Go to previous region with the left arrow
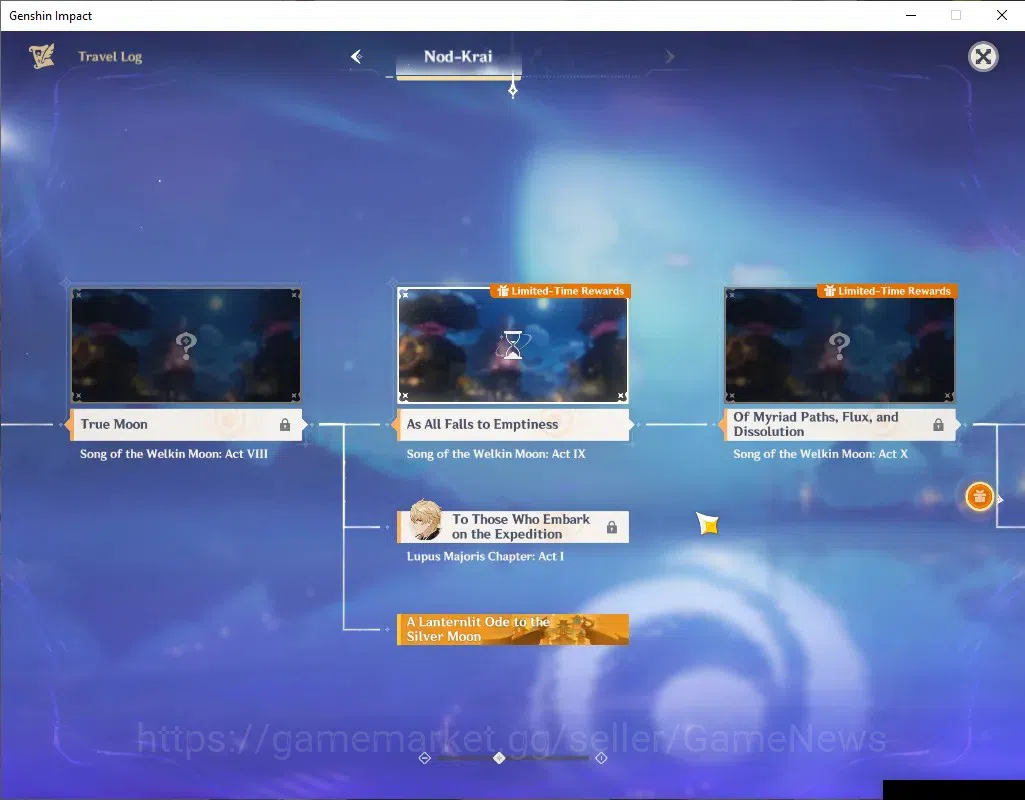Screen dimensions: 1025x800 point(356,56)
